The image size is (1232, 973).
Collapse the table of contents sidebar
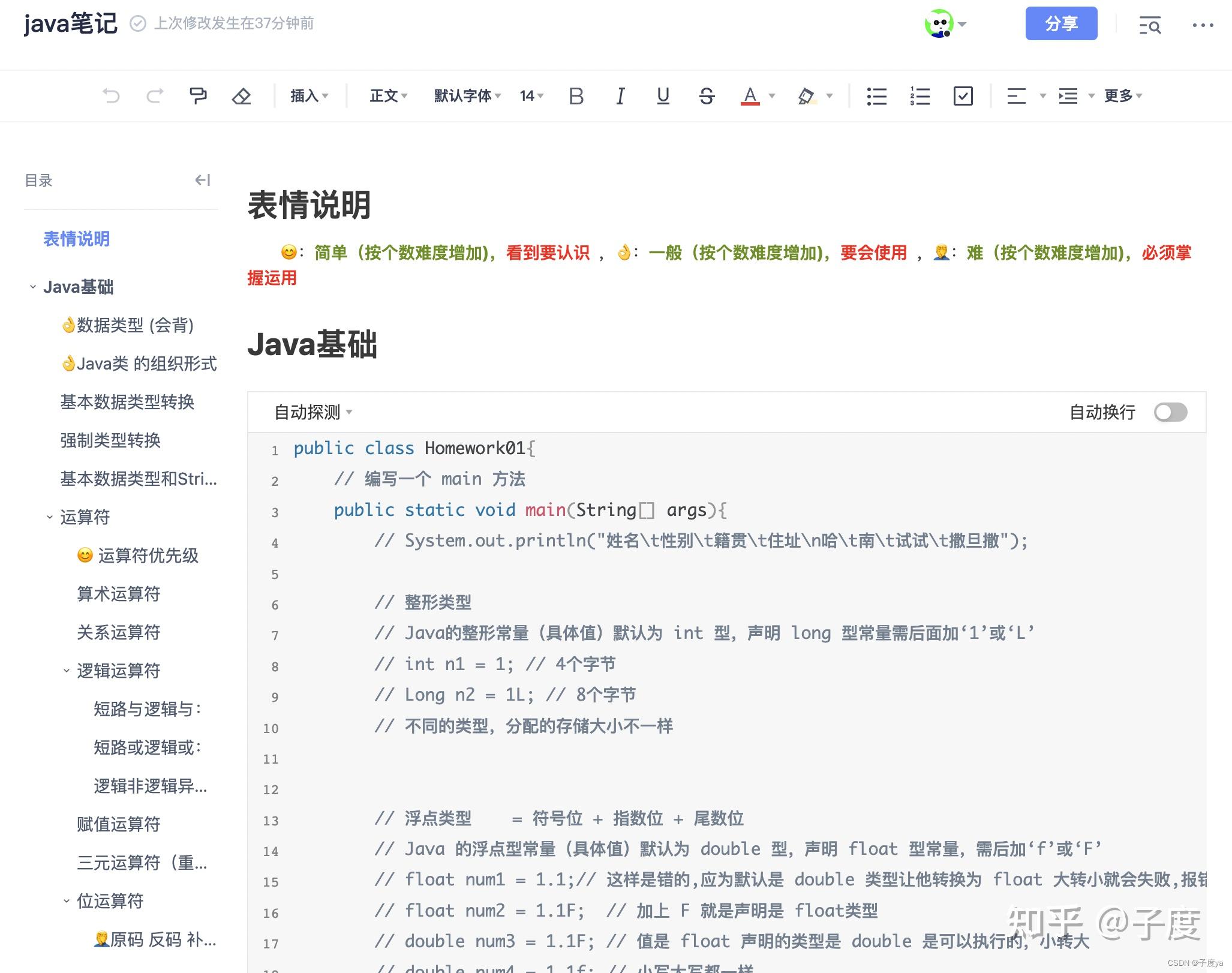[203, 180]
